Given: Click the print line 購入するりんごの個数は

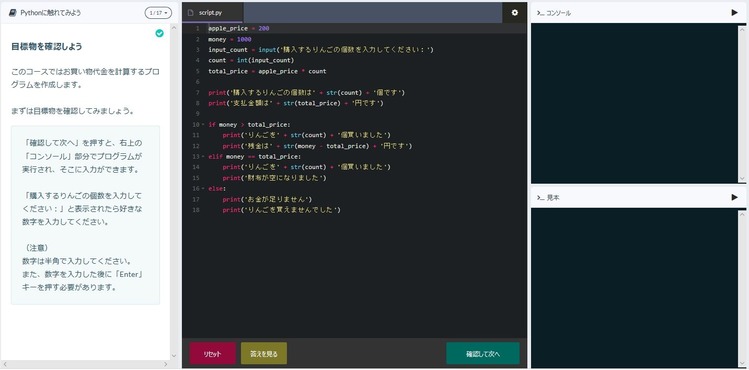Looking at the screenshot, I should tap(307, 92).
